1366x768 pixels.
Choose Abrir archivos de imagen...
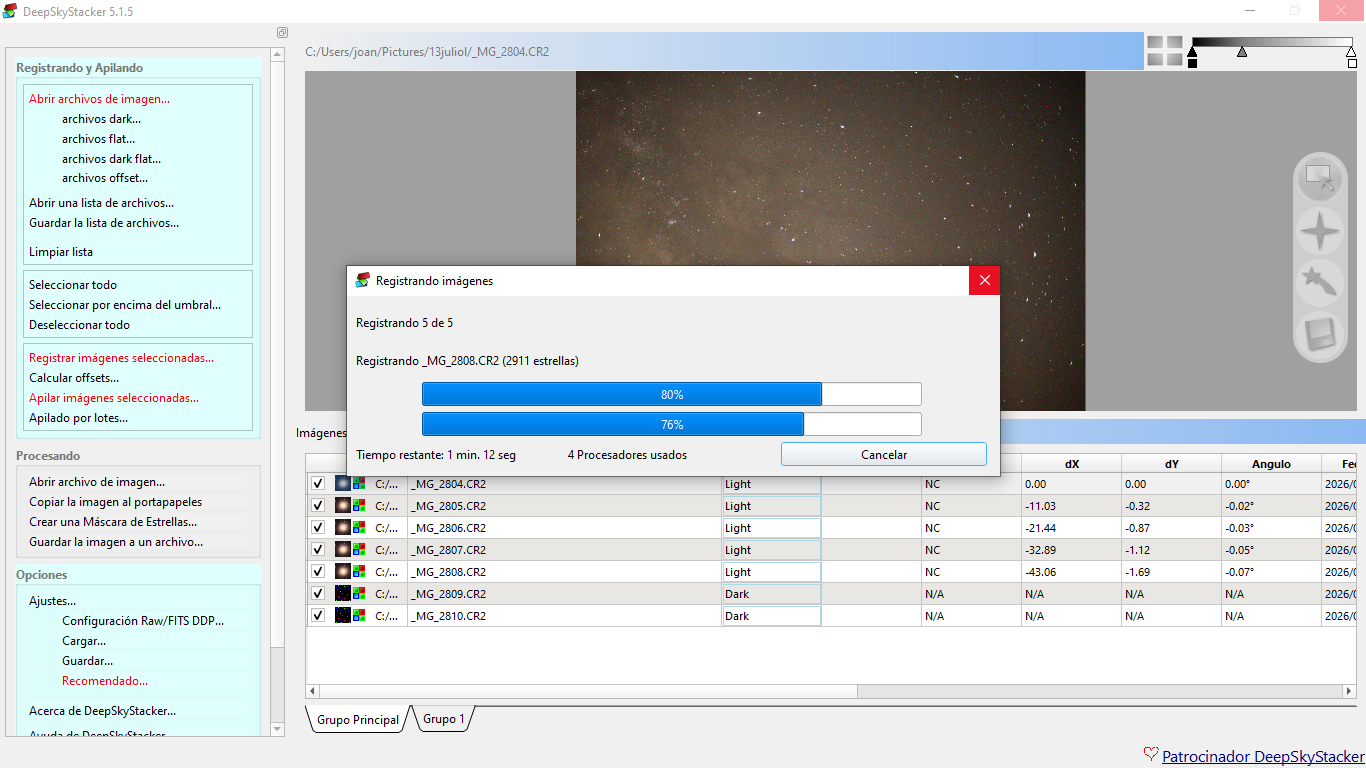point(99,99)
